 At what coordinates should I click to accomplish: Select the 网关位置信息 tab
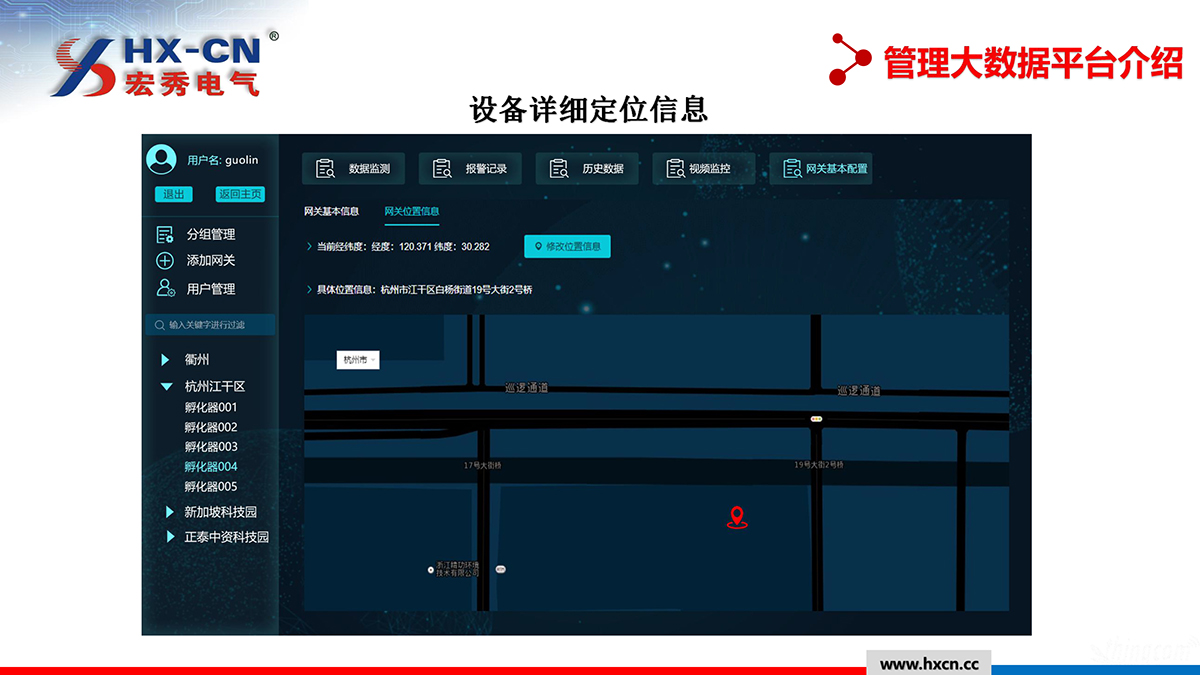[412, 211]
